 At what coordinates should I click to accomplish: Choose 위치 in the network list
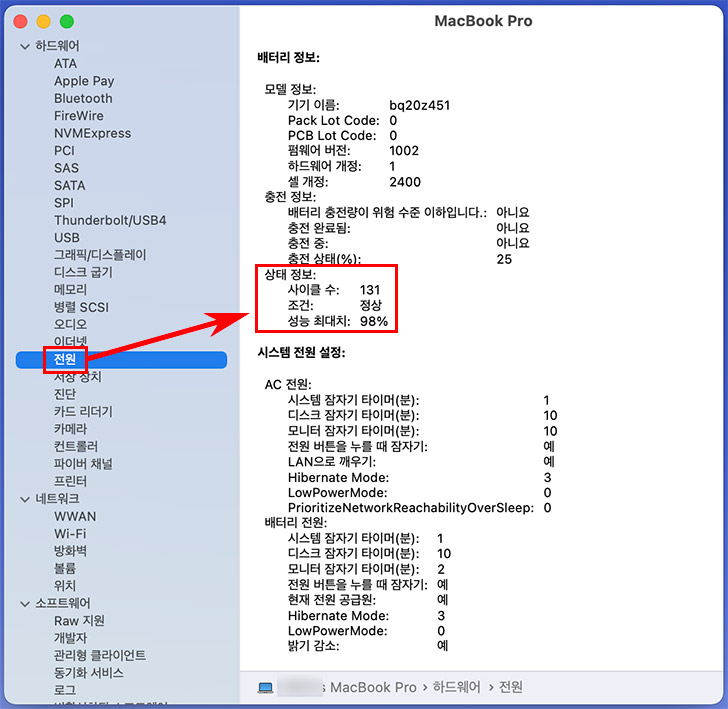coord(65,586)
